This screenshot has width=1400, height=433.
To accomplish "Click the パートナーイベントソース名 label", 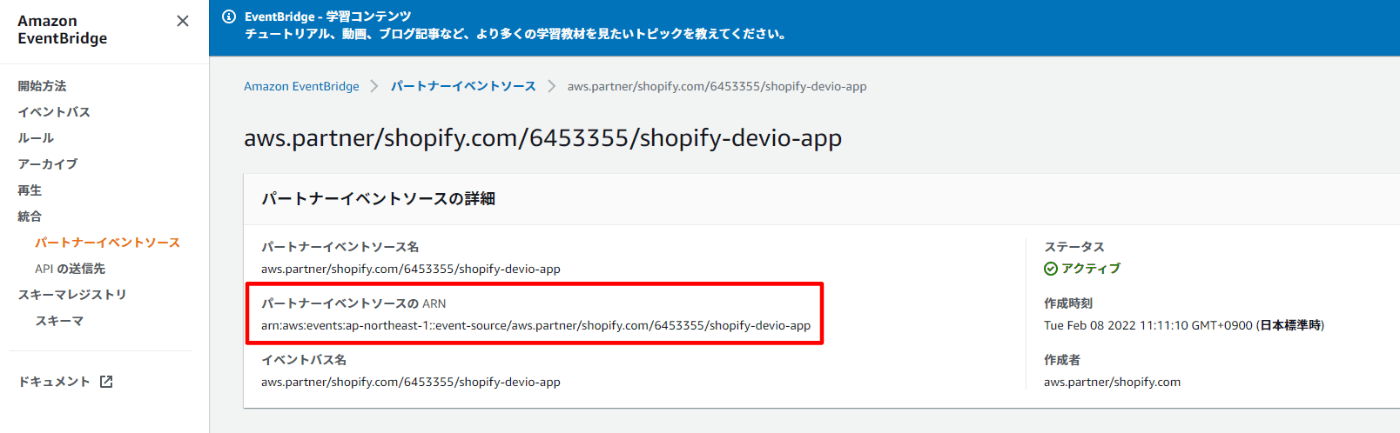I will 340,246.
